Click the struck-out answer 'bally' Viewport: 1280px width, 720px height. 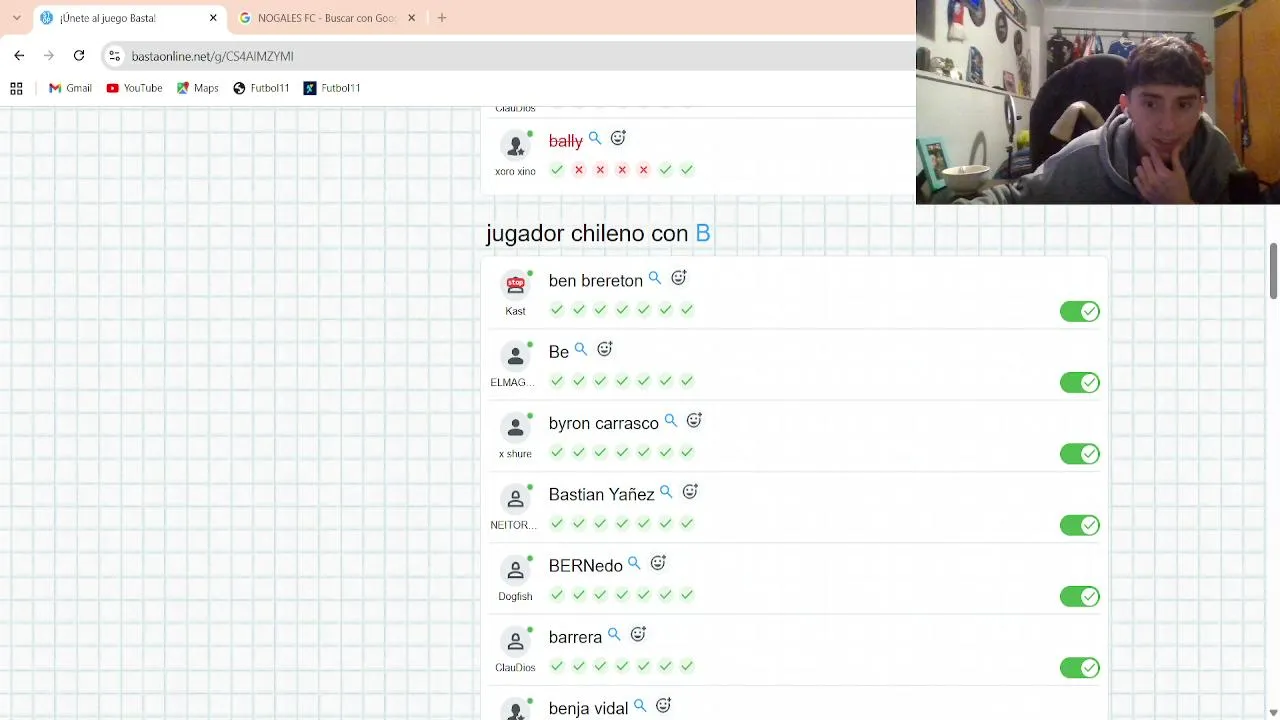click(565, 141)
